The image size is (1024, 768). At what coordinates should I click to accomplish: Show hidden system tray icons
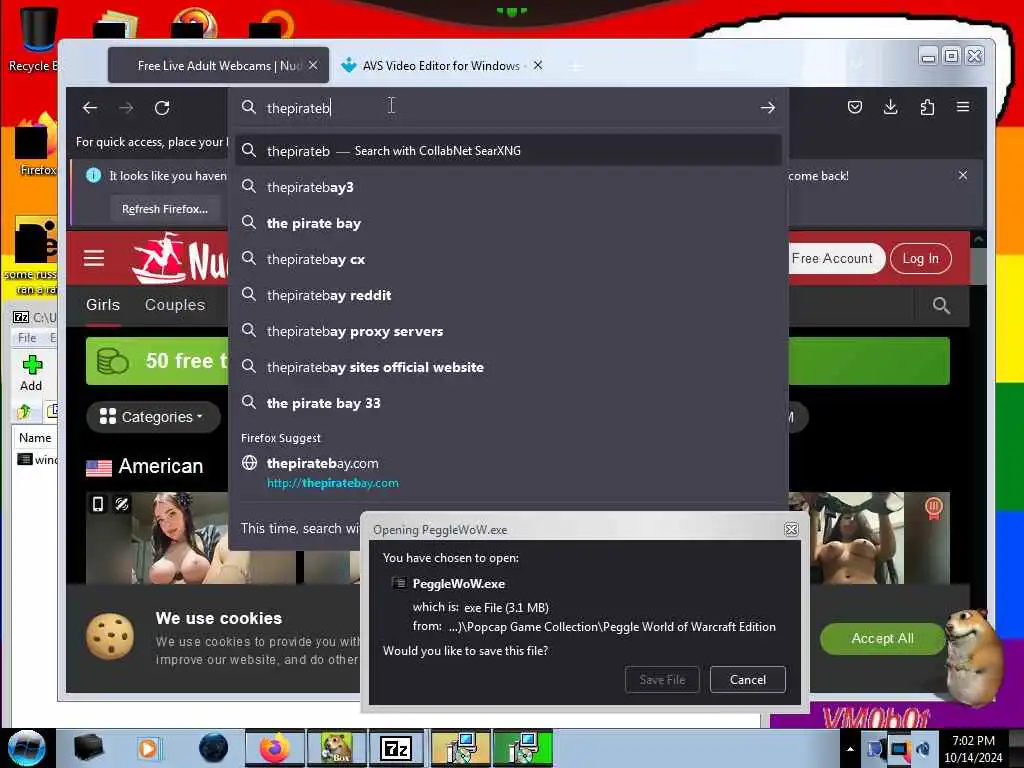pyautogui.click(x=850, y=749)
